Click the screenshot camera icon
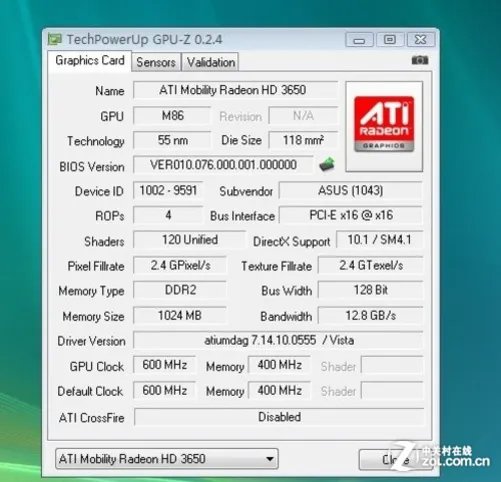501x482 pixels. 420,60
